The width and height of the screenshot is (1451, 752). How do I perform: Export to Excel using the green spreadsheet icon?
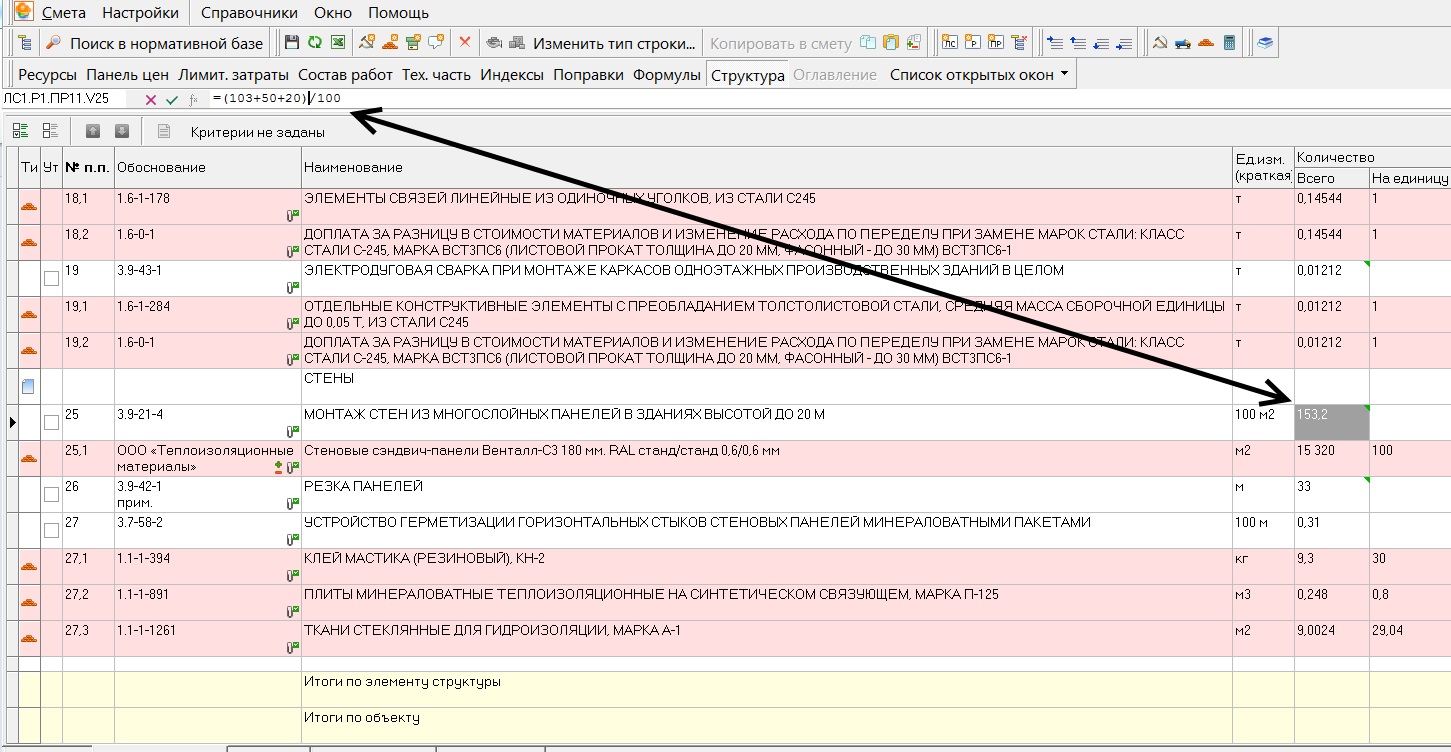[x=338, y=43]
